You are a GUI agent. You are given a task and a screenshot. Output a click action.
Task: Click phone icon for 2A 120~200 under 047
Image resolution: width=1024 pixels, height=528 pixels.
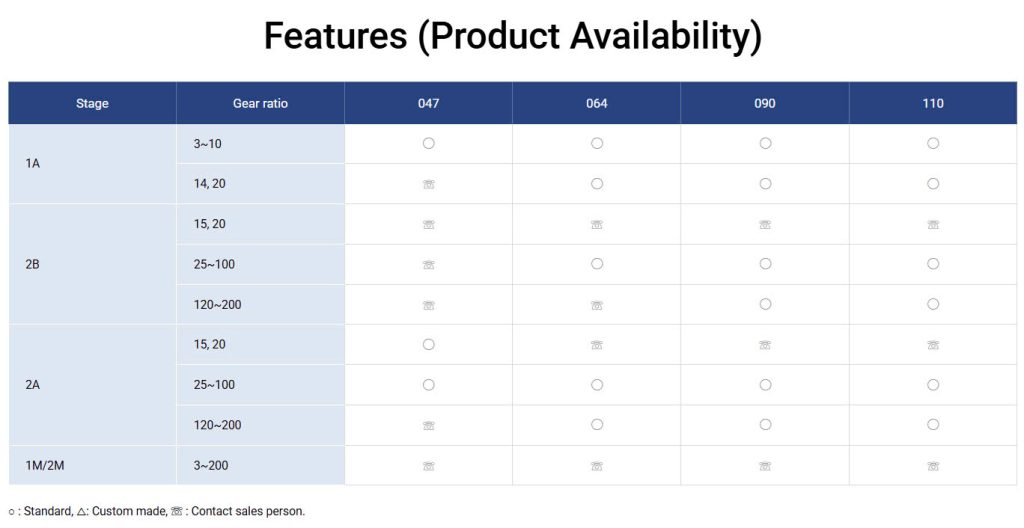[x=428, y=425]
